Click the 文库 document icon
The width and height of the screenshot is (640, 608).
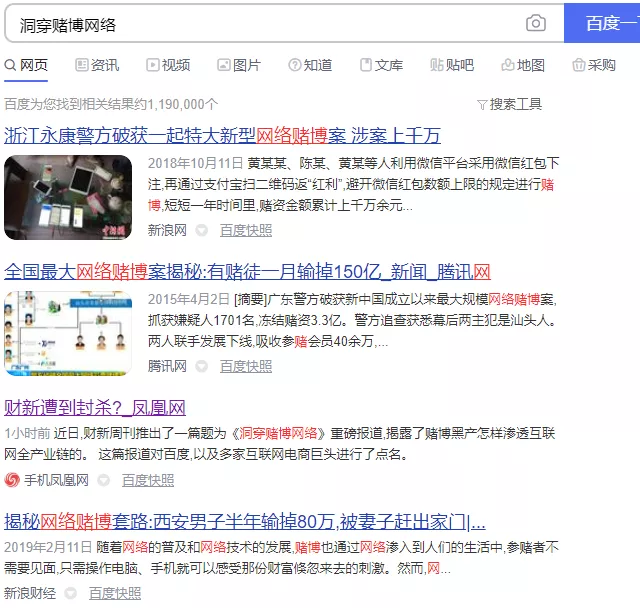coord(366,65)
